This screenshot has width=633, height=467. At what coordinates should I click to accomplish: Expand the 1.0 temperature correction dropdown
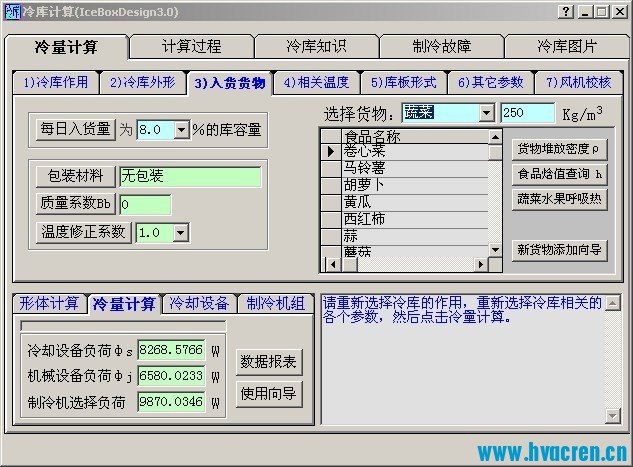181,233
